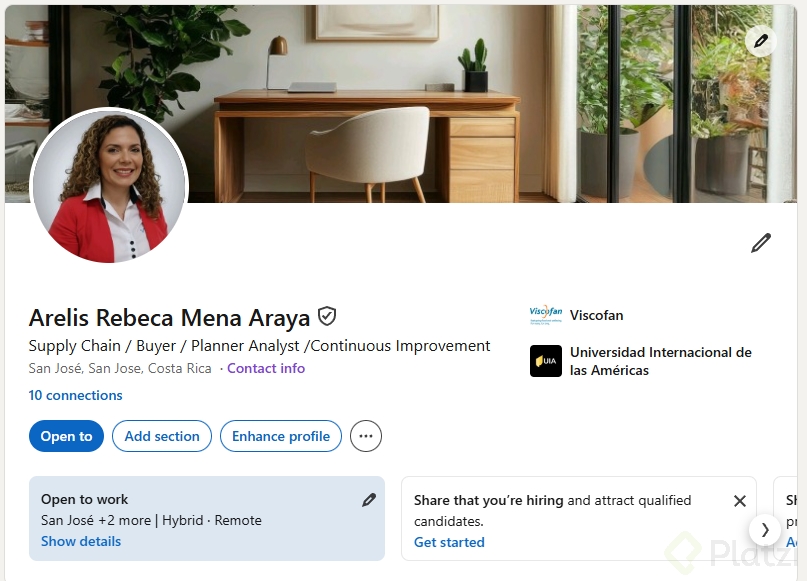Edit the cover background photo
Image resolution: width=807 pixels, height=581 pixels.
[761, 41]
